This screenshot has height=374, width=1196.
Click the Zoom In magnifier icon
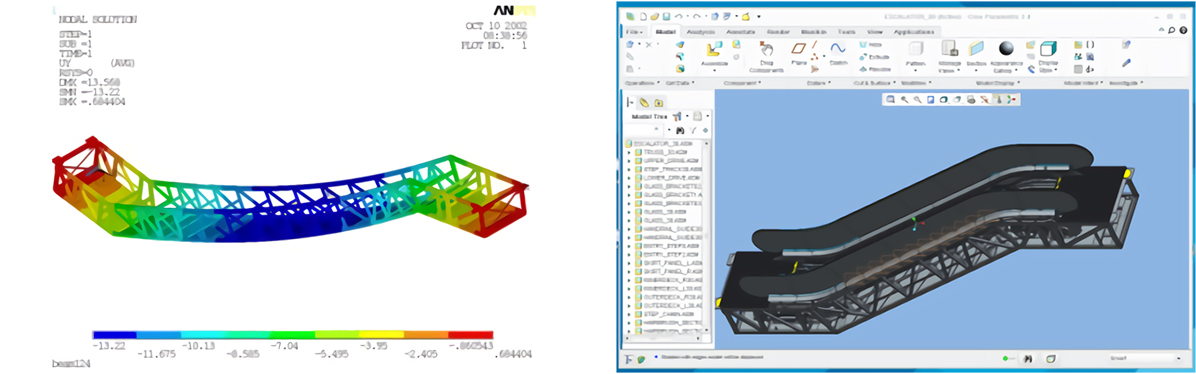tap(904, 99)
